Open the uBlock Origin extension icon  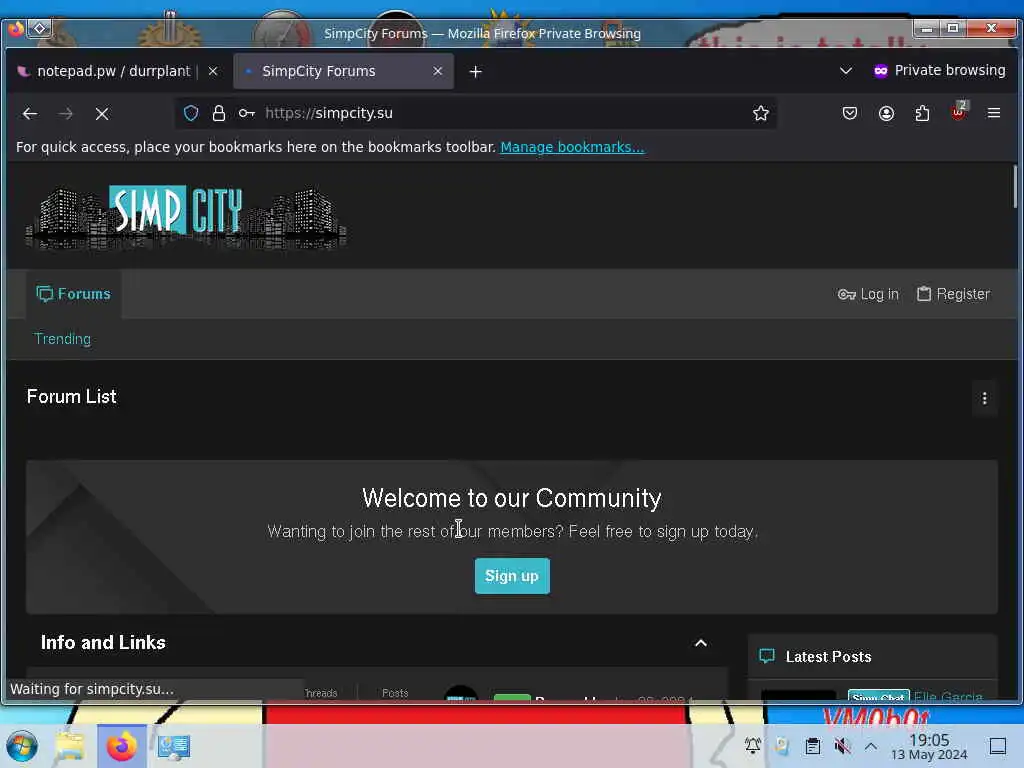[x=958, y=112]
